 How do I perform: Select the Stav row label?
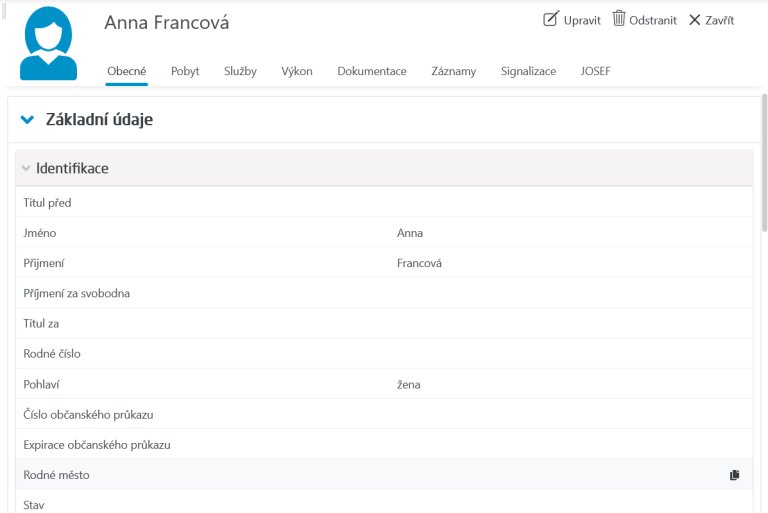[33, 505]
